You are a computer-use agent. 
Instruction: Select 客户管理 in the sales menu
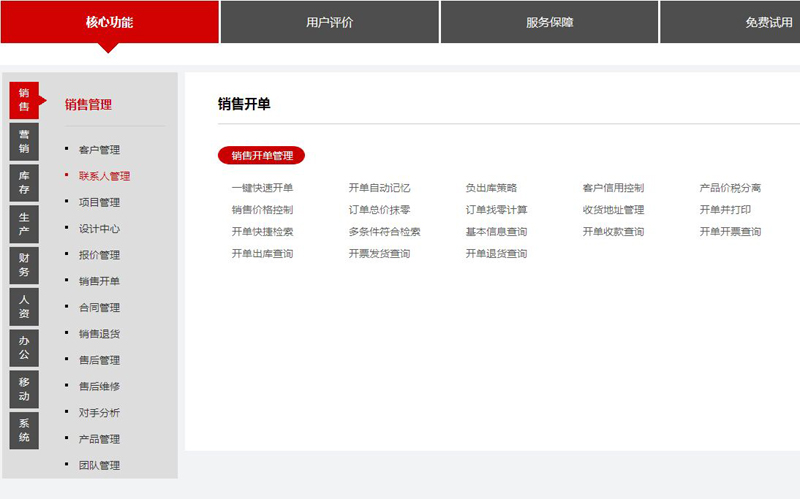tap(99, 150)
